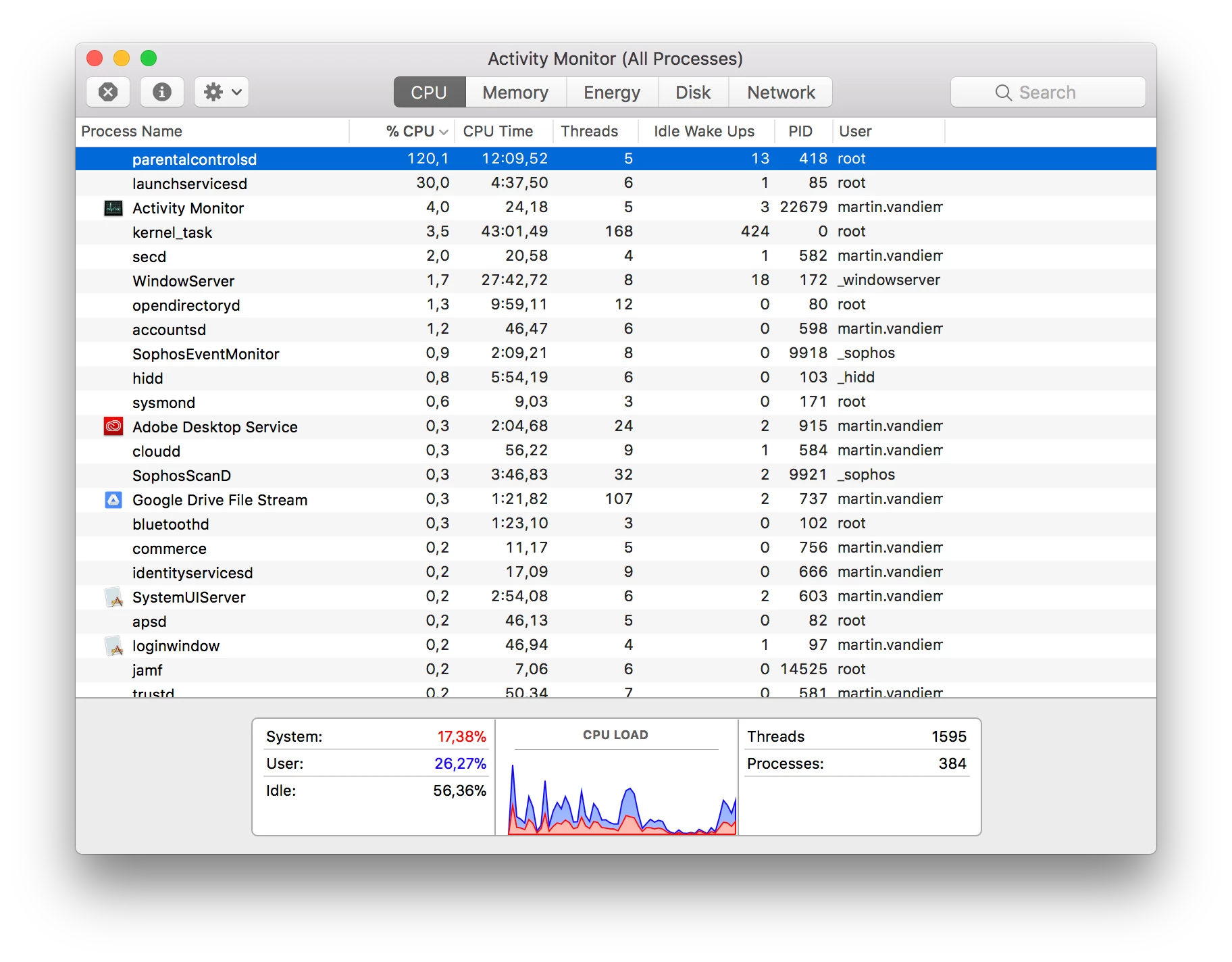1232x962 pixels.
Task: Click the User 26,27% value
Action: click(460, 763)
